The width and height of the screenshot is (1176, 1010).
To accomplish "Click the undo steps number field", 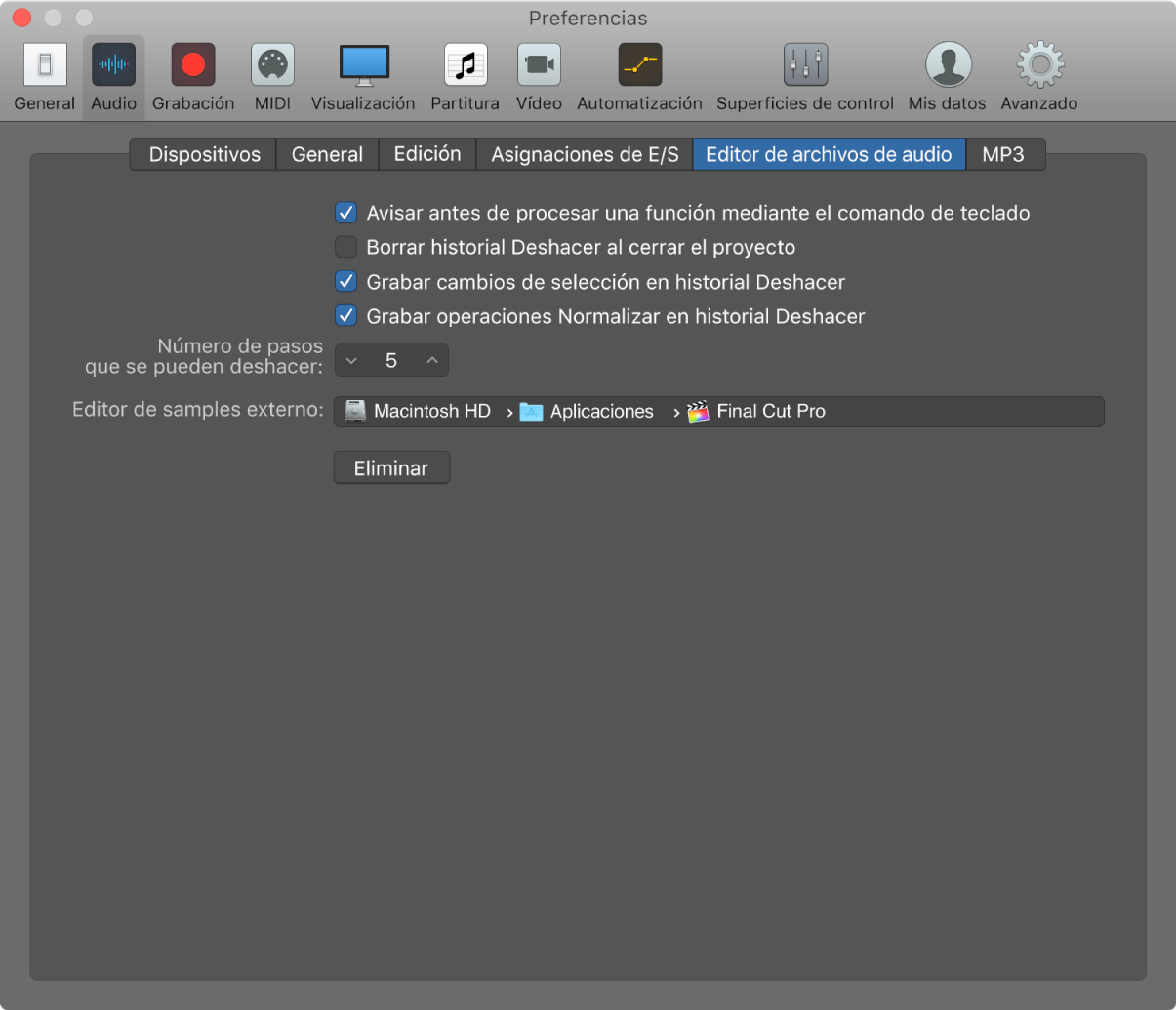I will [x=391, y=361].
